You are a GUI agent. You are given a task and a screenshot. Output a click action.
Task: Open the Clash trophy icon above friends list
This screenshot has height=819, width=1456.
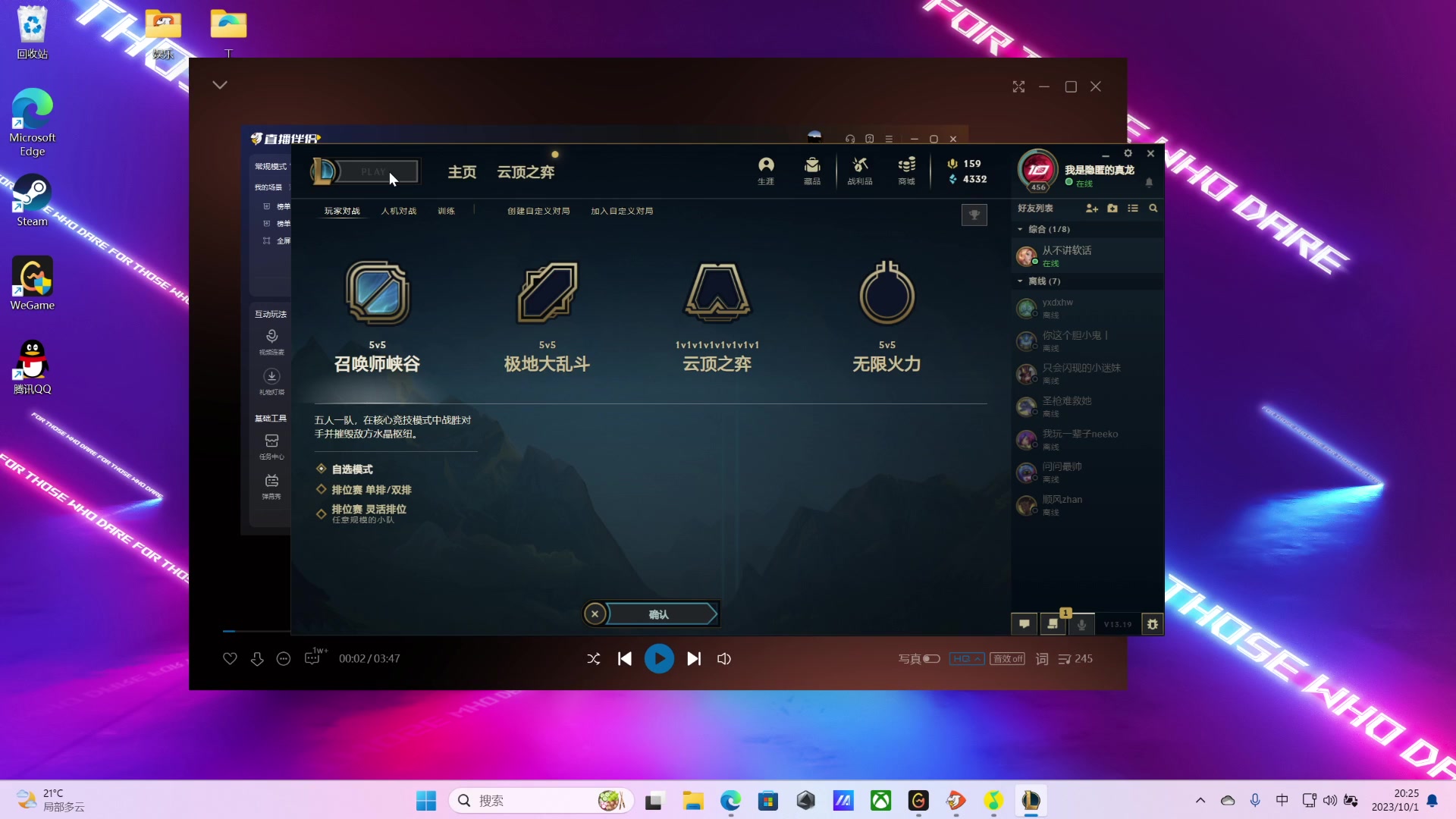point(974,215)
